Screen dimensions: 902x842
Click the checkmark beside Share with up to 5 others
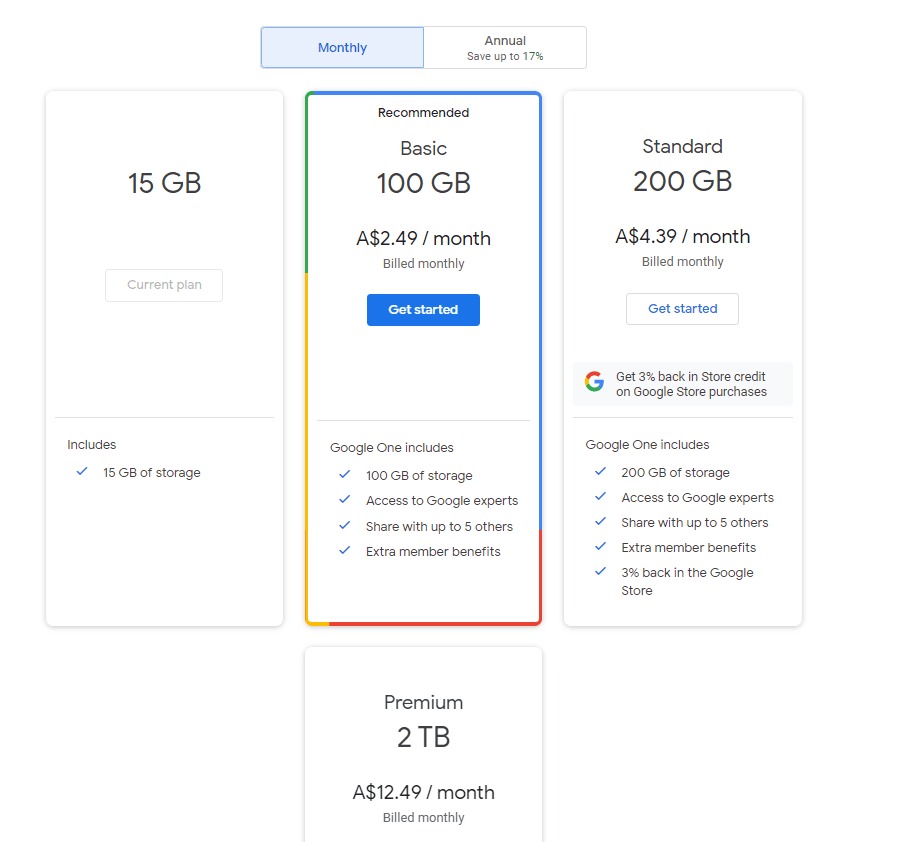(x=345, y=525)
